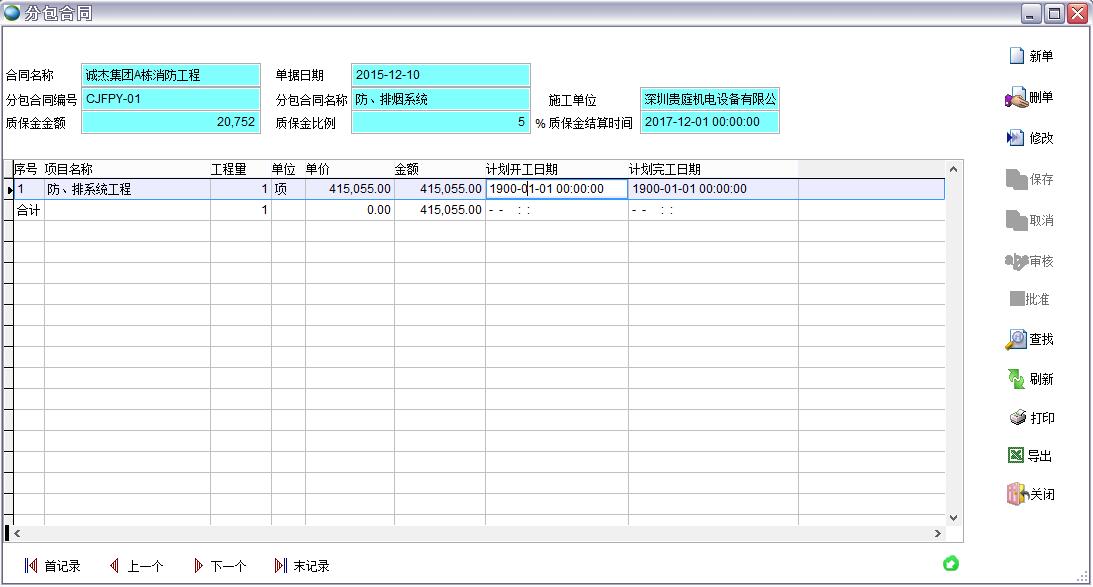Click the 刷新 (refresh) icon

(1016, 380)
